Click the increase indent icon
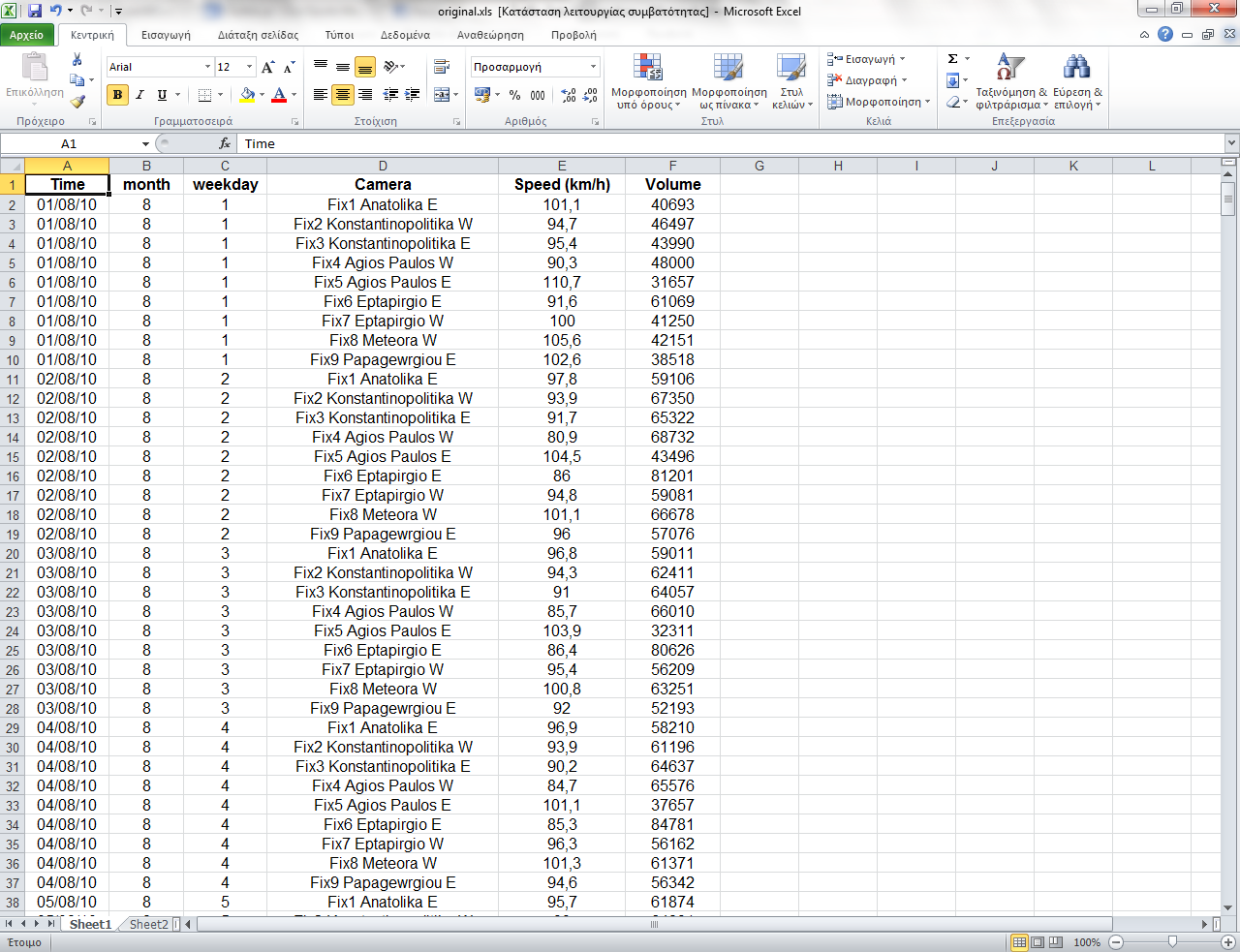This screenshot has height=952, width=1240. (413, 94)
